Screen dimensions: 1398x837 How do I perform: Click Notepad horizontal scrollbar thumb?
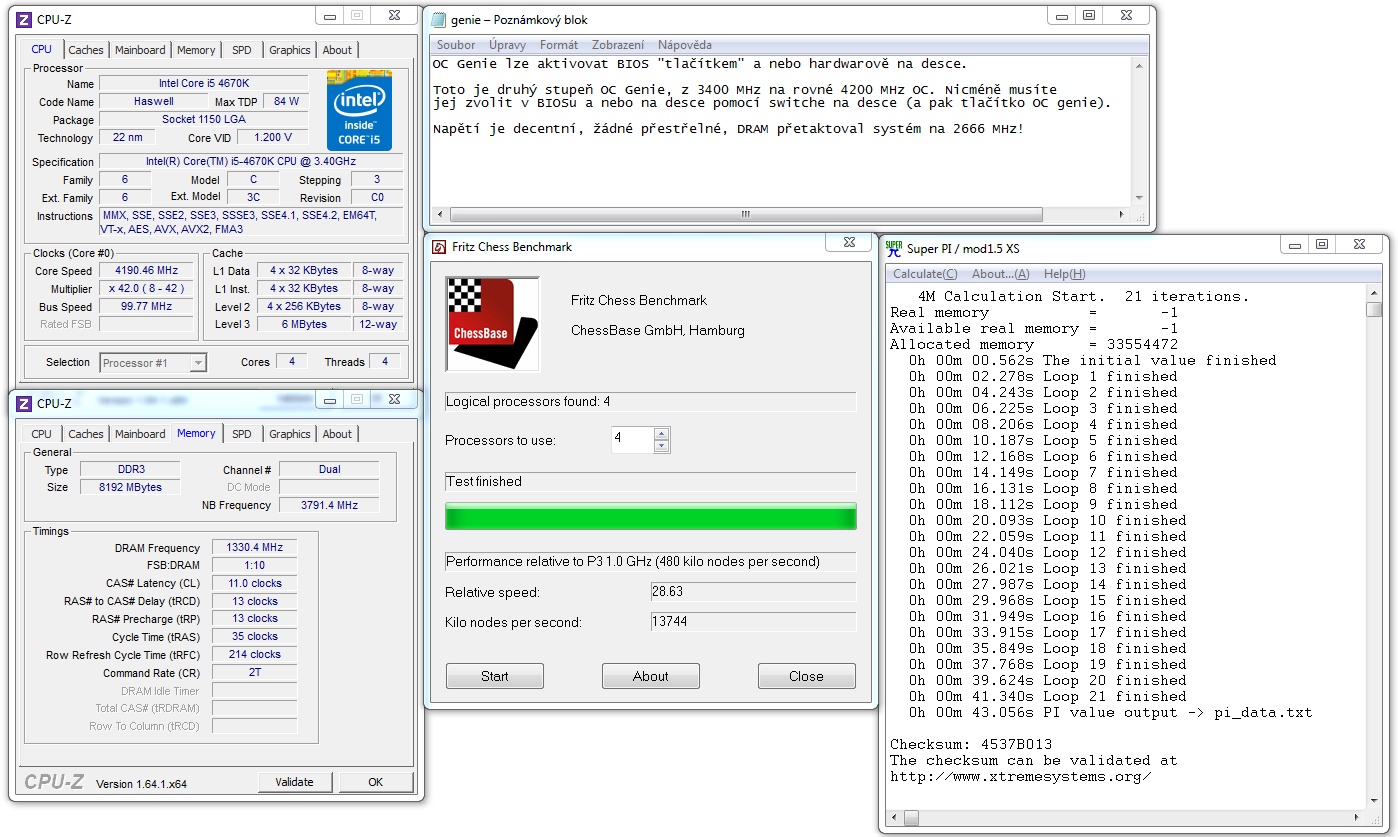pyautogui.click(x=744, y=215)
